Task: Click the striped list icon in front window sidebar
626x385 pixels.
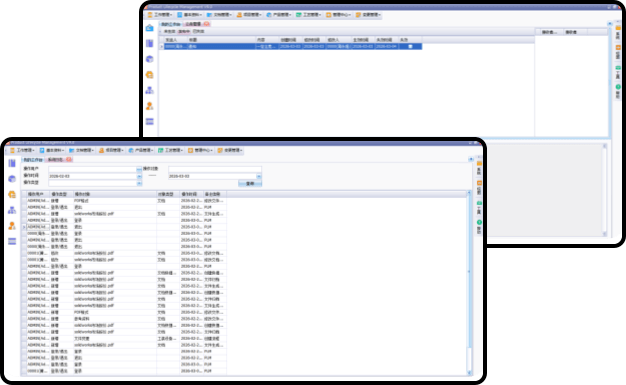Action: (12, 241)
